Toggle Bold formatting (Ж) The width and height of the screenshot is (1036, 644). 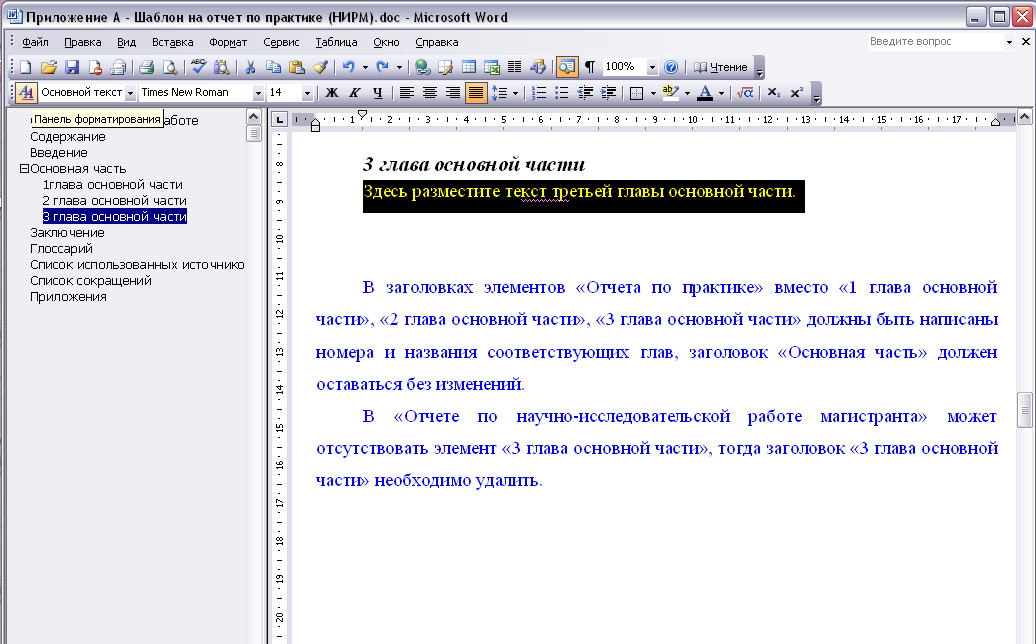point(332,92)
